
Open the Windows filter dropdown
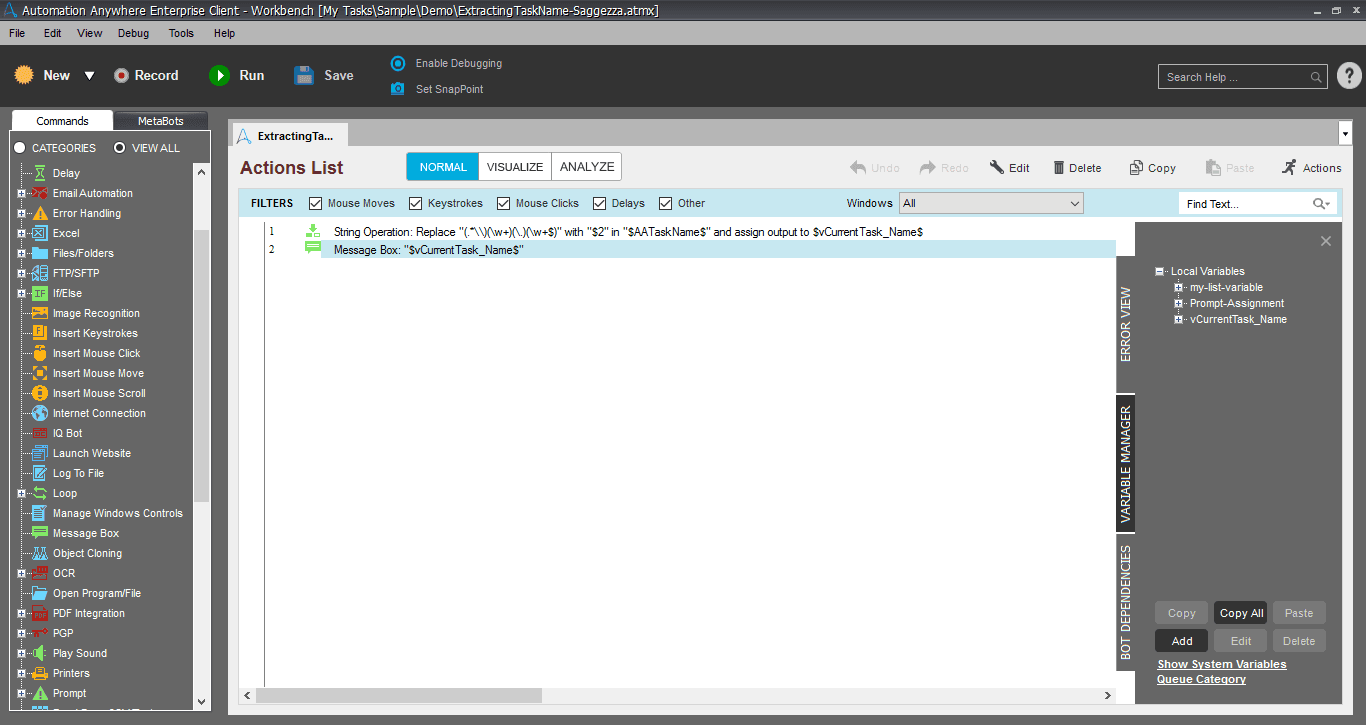click(991, 203)
